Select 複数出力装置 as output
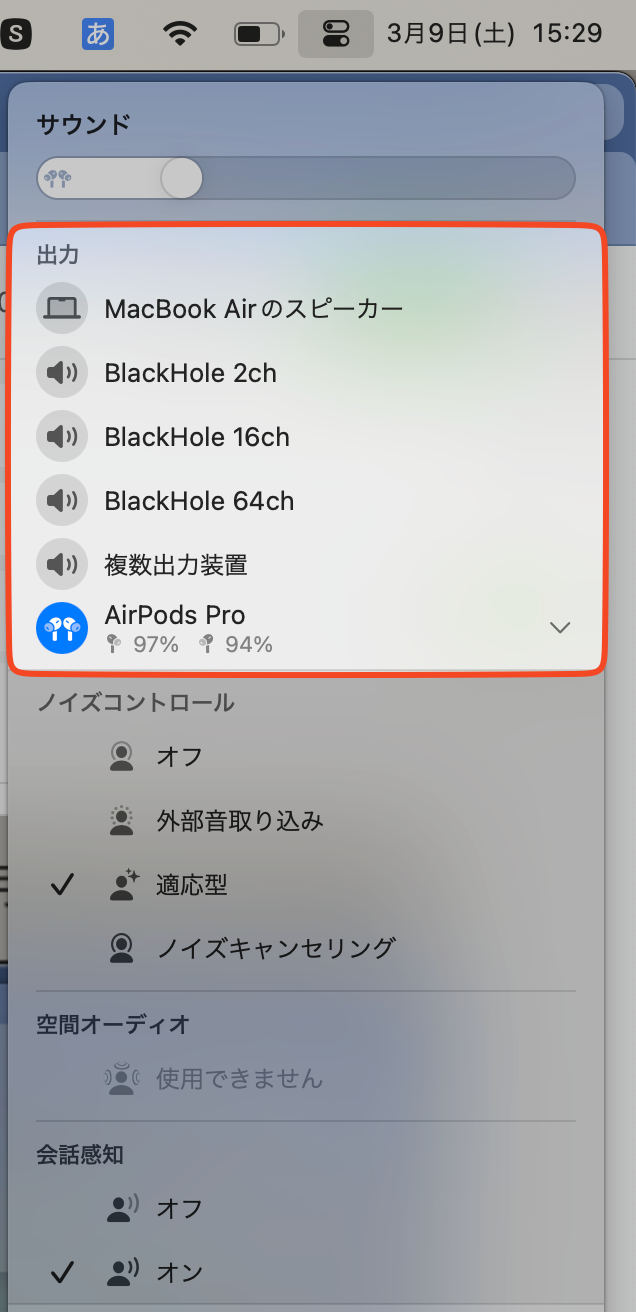The height and width of the screenshot is (1312, 636). coord(306,565)
